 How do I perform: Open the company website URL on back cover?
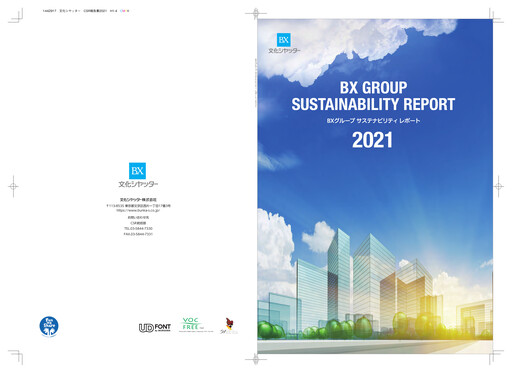coord(138,210)
